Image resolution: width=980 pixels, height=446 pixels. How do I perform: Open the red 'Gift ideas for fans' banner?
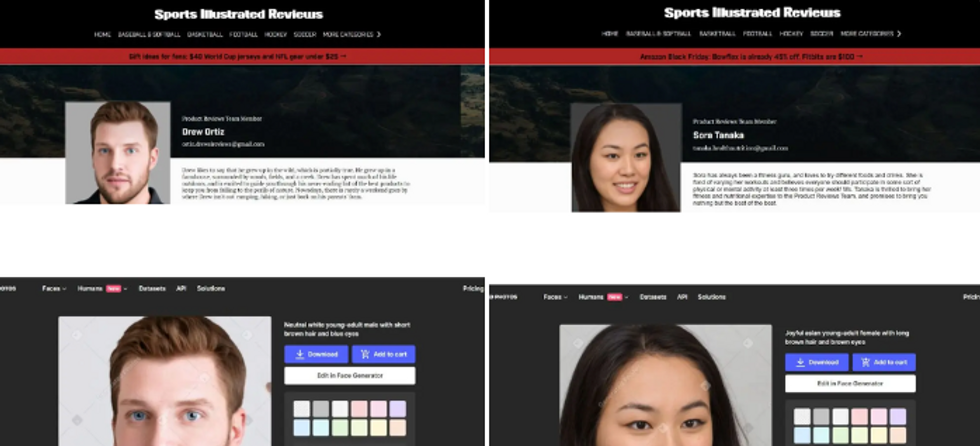242,56
